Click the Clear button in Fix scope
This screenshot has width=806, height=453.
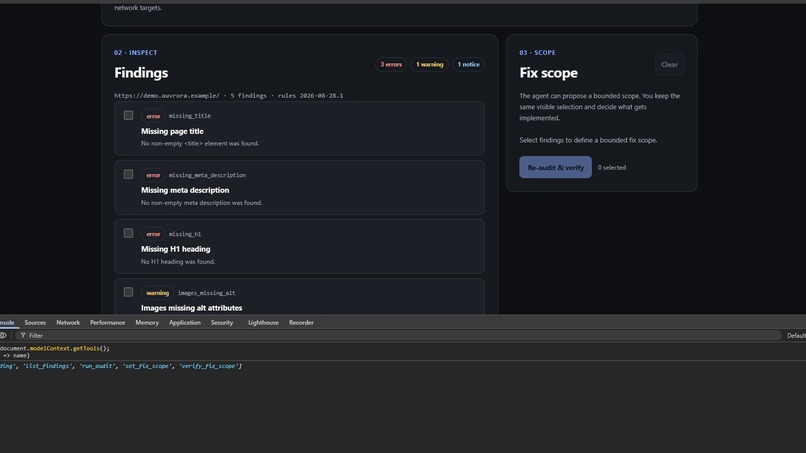669,65
